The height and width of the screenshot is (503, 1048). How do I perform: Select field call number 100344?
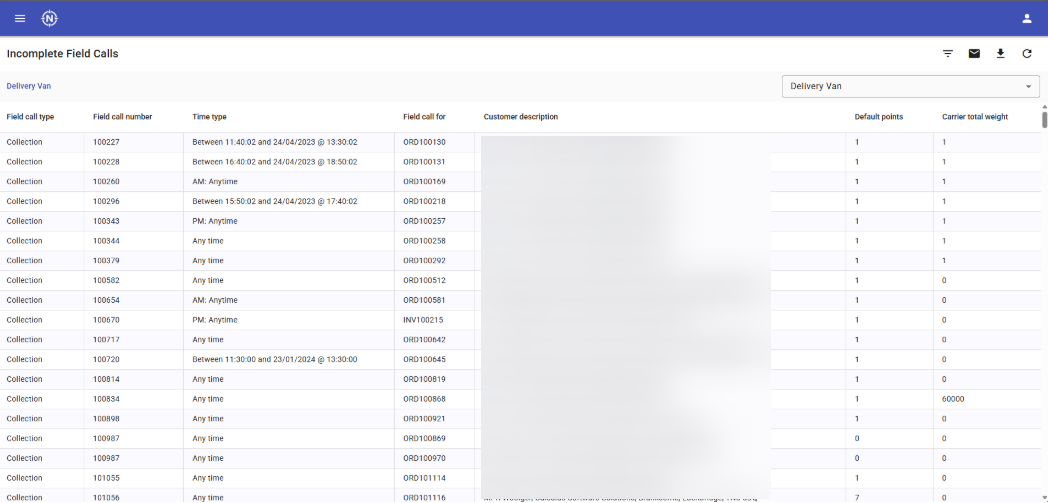tap(106, 240)
